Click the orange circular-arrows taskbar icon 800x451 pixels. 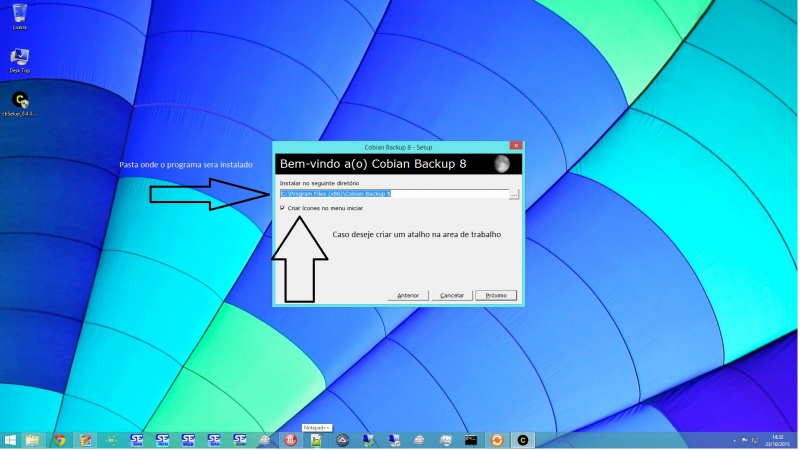click(497, 440)
